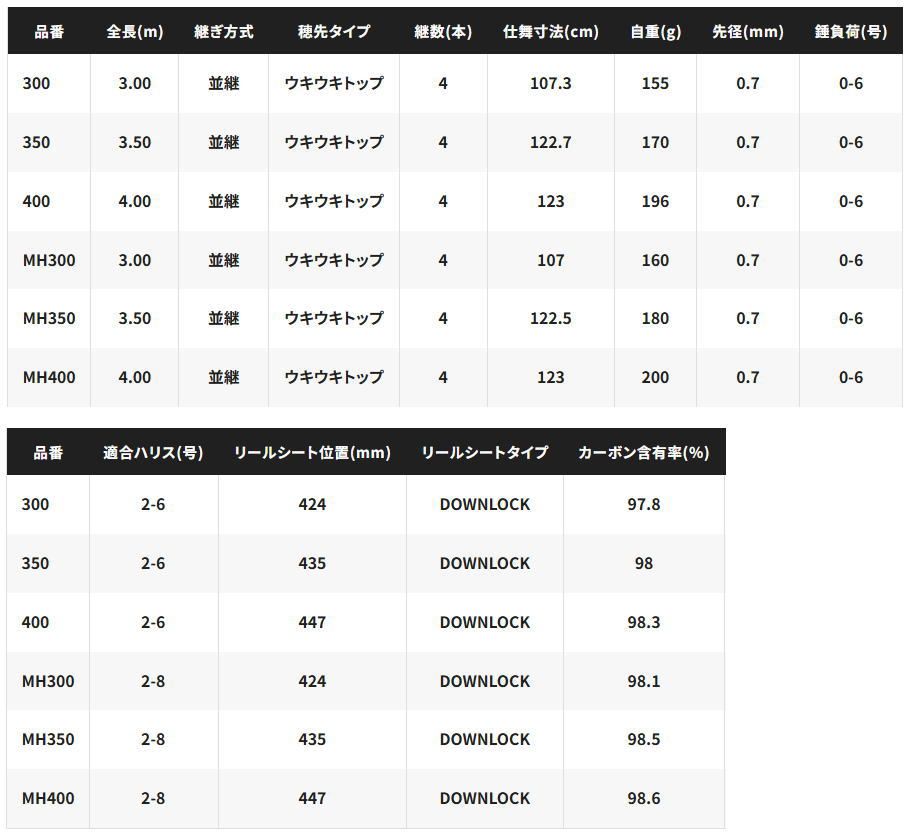This screenshot has width=909, height=836.
Task: Select the carbon content 98.6 for MH400
Action: click(x=643, y=799)
